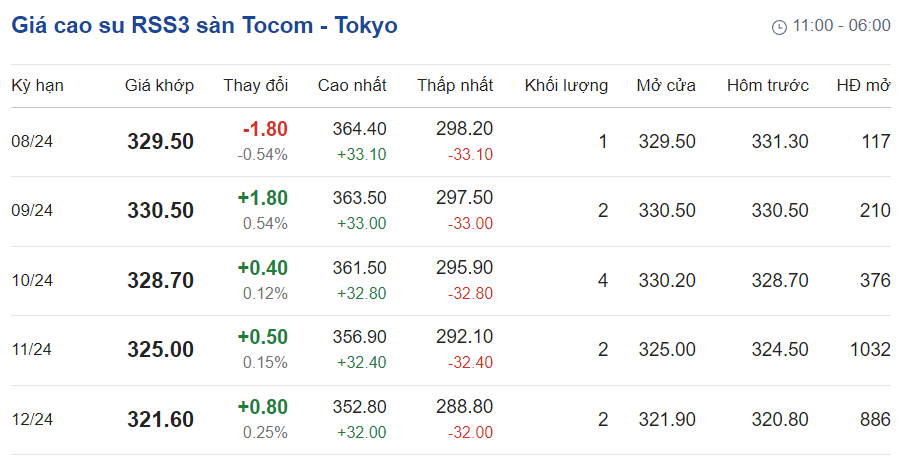
Task: Click the 329.50 matched price
Action: point(160,142)
